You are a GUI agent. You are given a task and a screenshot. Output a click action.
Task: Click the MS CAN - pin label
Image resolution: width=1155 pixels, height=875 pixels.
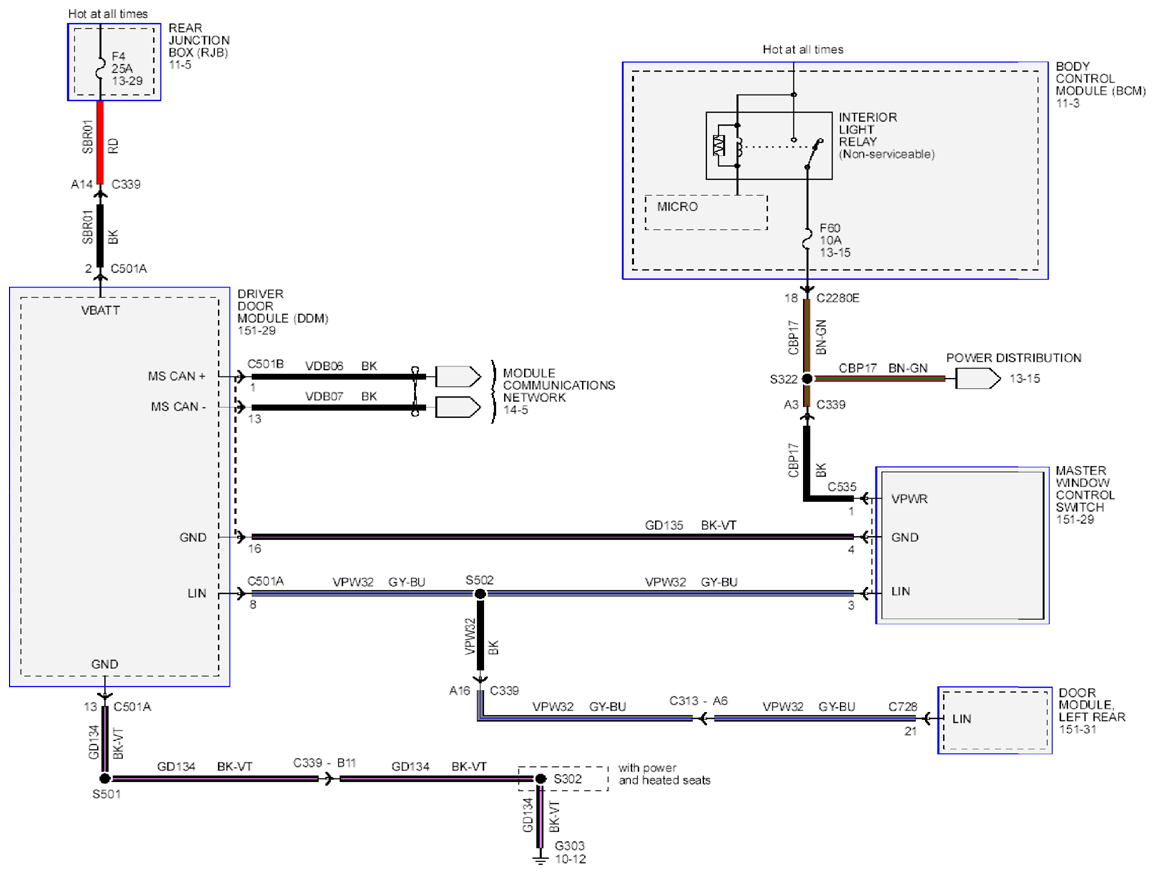coord(178,407)
